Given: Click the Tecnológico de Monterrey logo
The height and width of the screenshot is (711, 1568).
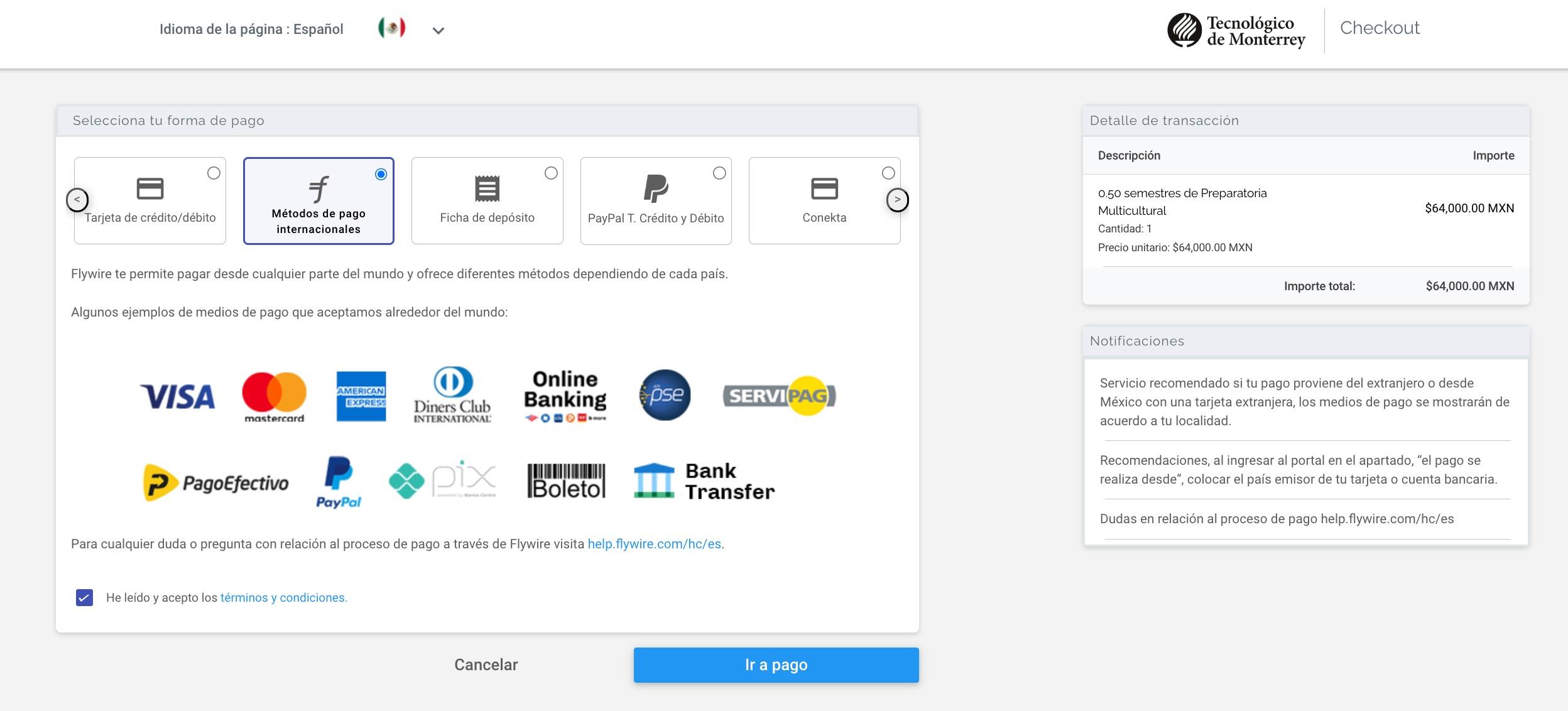Looking at the screenshot, I should click(x=1236, y=30).
